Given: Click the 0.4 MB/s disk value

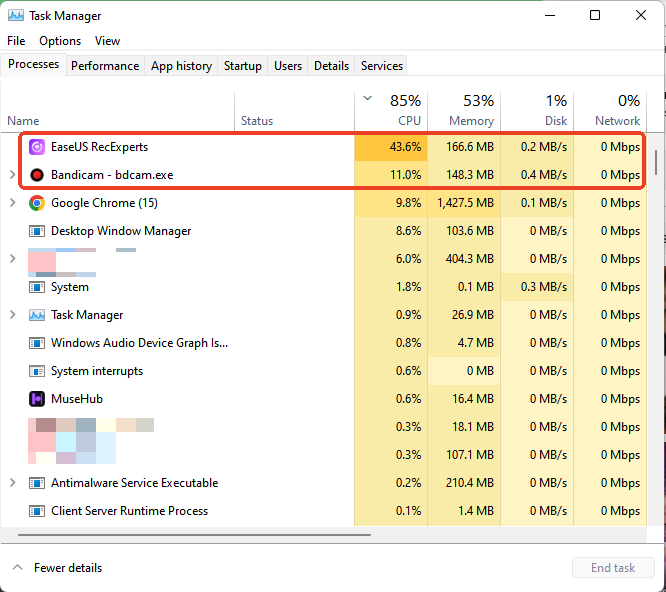Looking at the screenshot, I should pos(544,175).
